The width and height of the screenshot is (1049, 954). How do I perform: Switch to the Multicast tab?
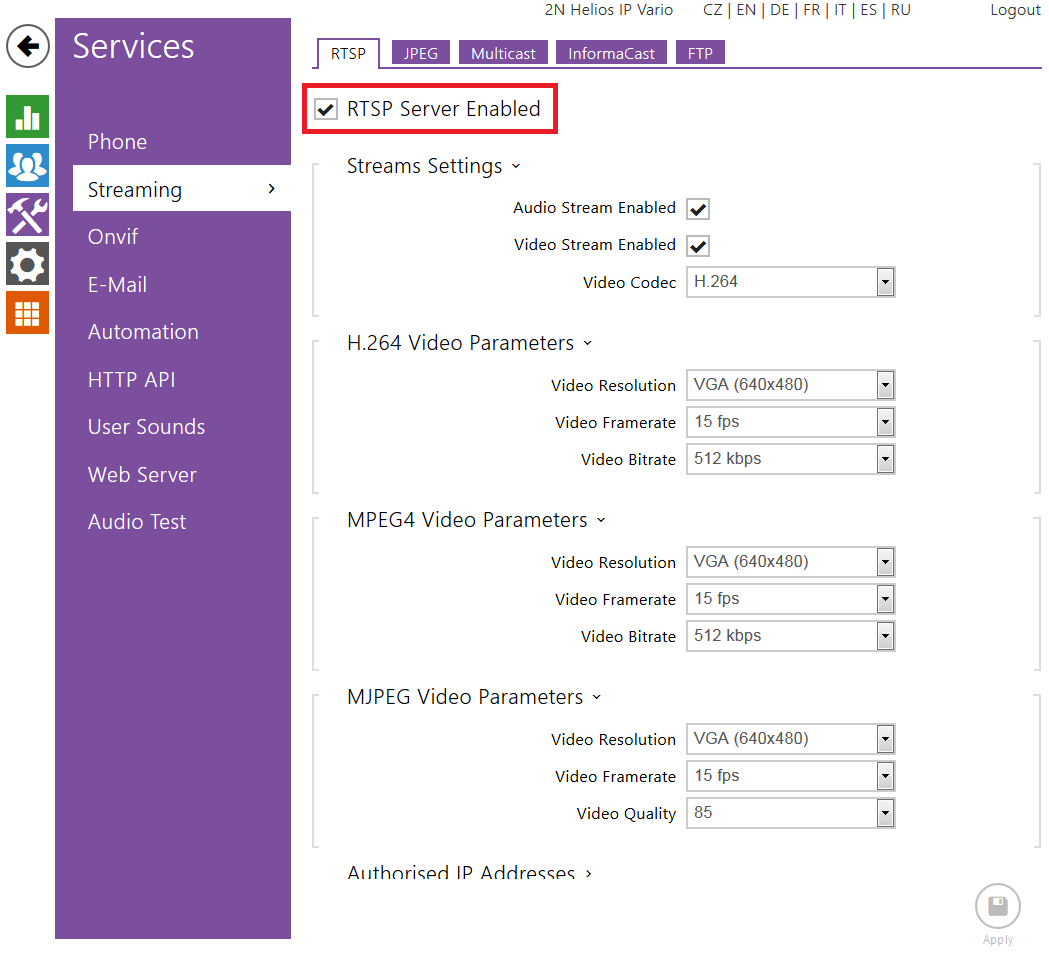503,53
